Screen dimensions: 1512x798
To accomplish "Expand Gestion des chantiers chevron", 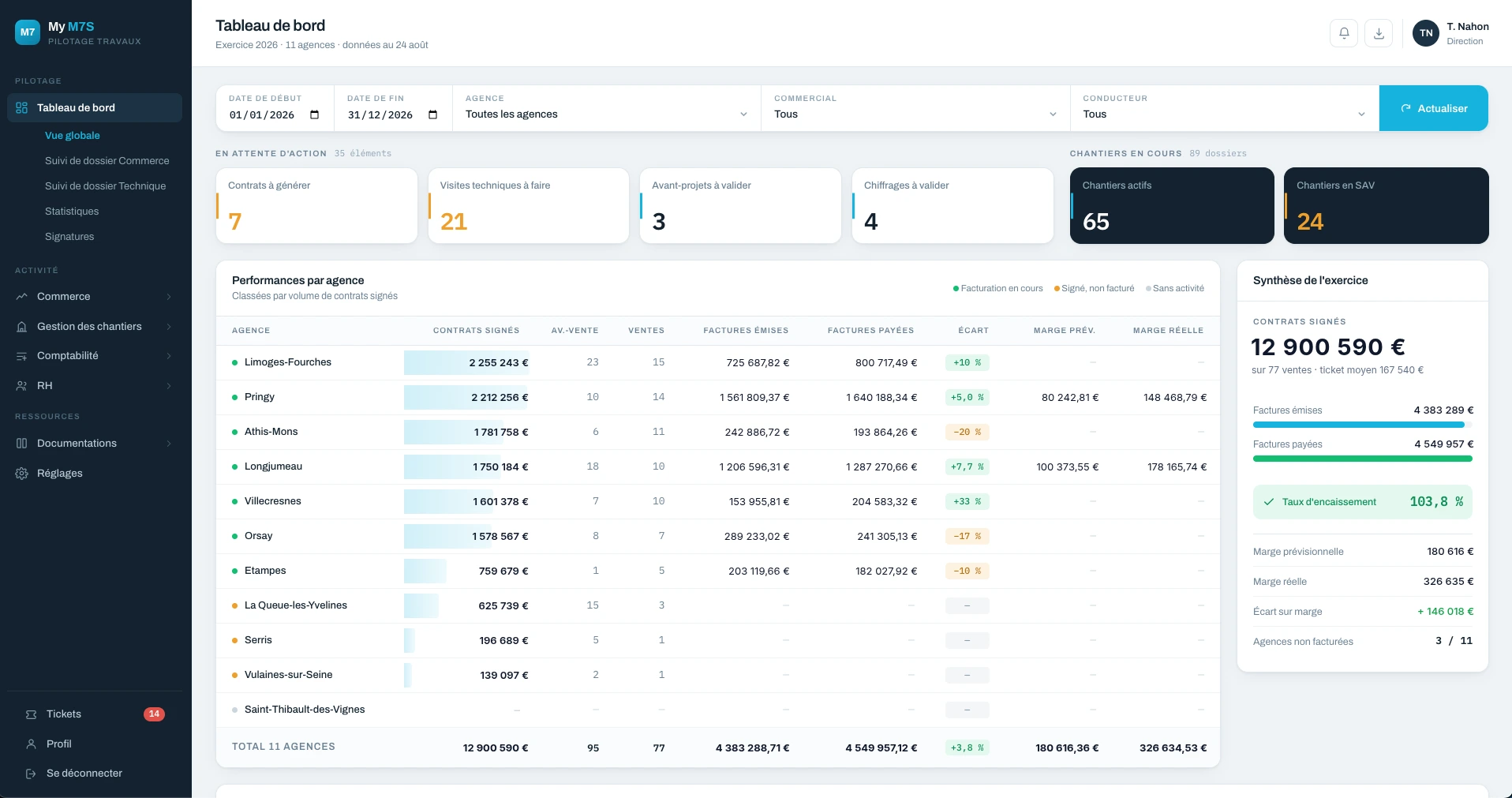I will pos(169,327).
